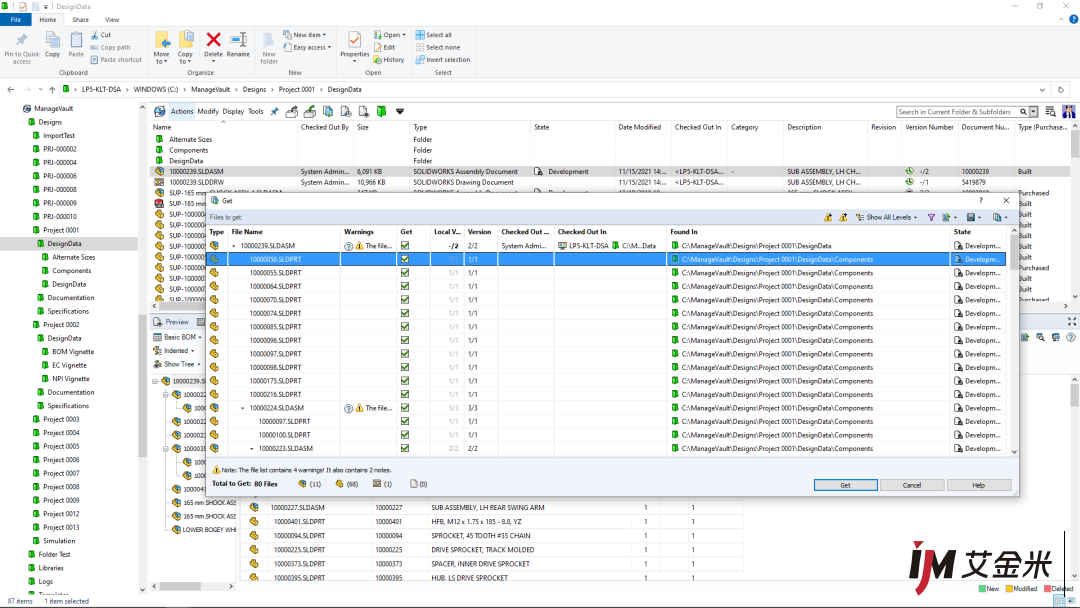Click the filter funnel icon in Get dialog
Screen dimensions: 1080x608
931,218
